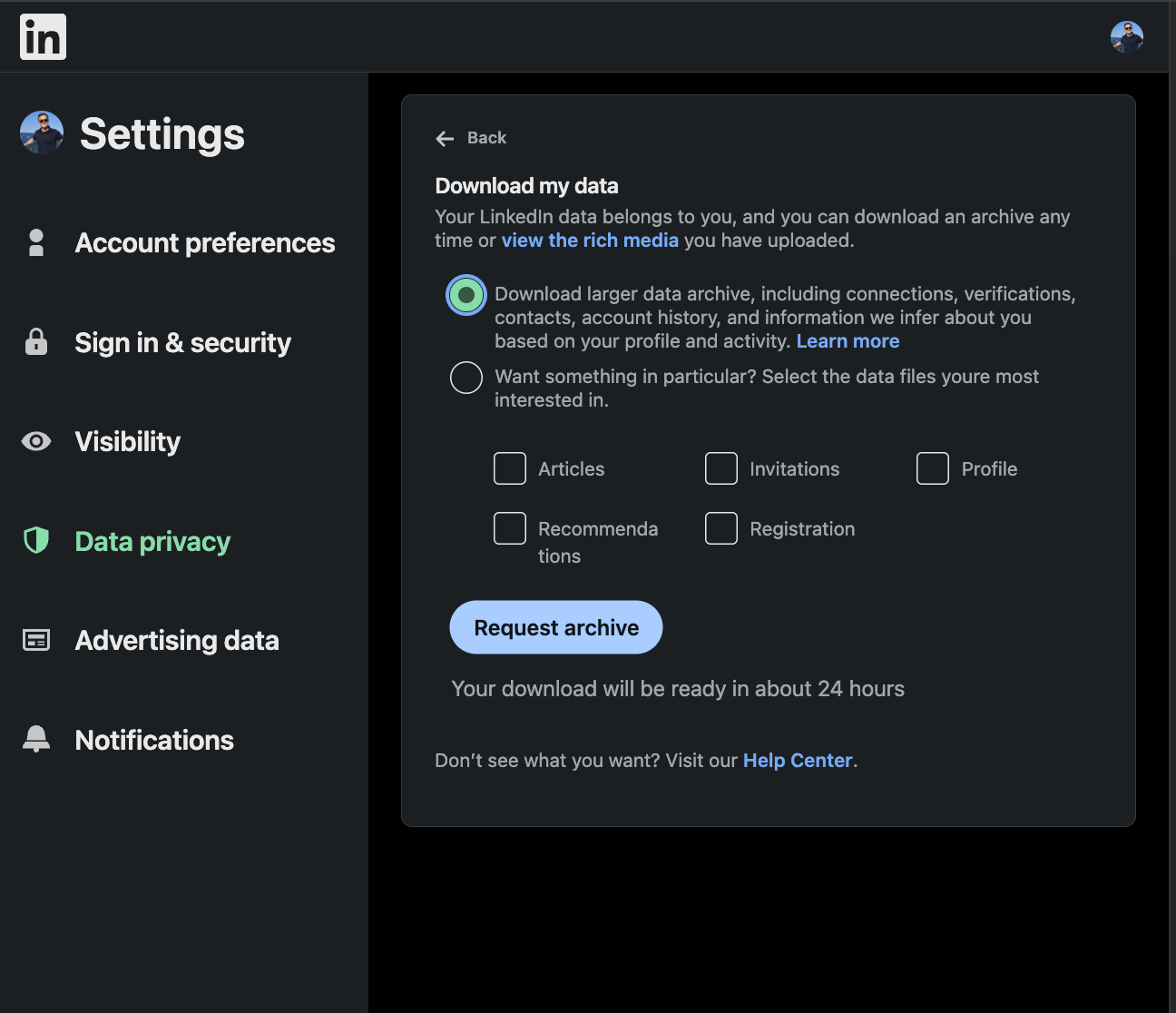The height and width of the screenshot is (1013, 1176).
Task: Click the Notifications bell icon
Action: coord(35,738)
